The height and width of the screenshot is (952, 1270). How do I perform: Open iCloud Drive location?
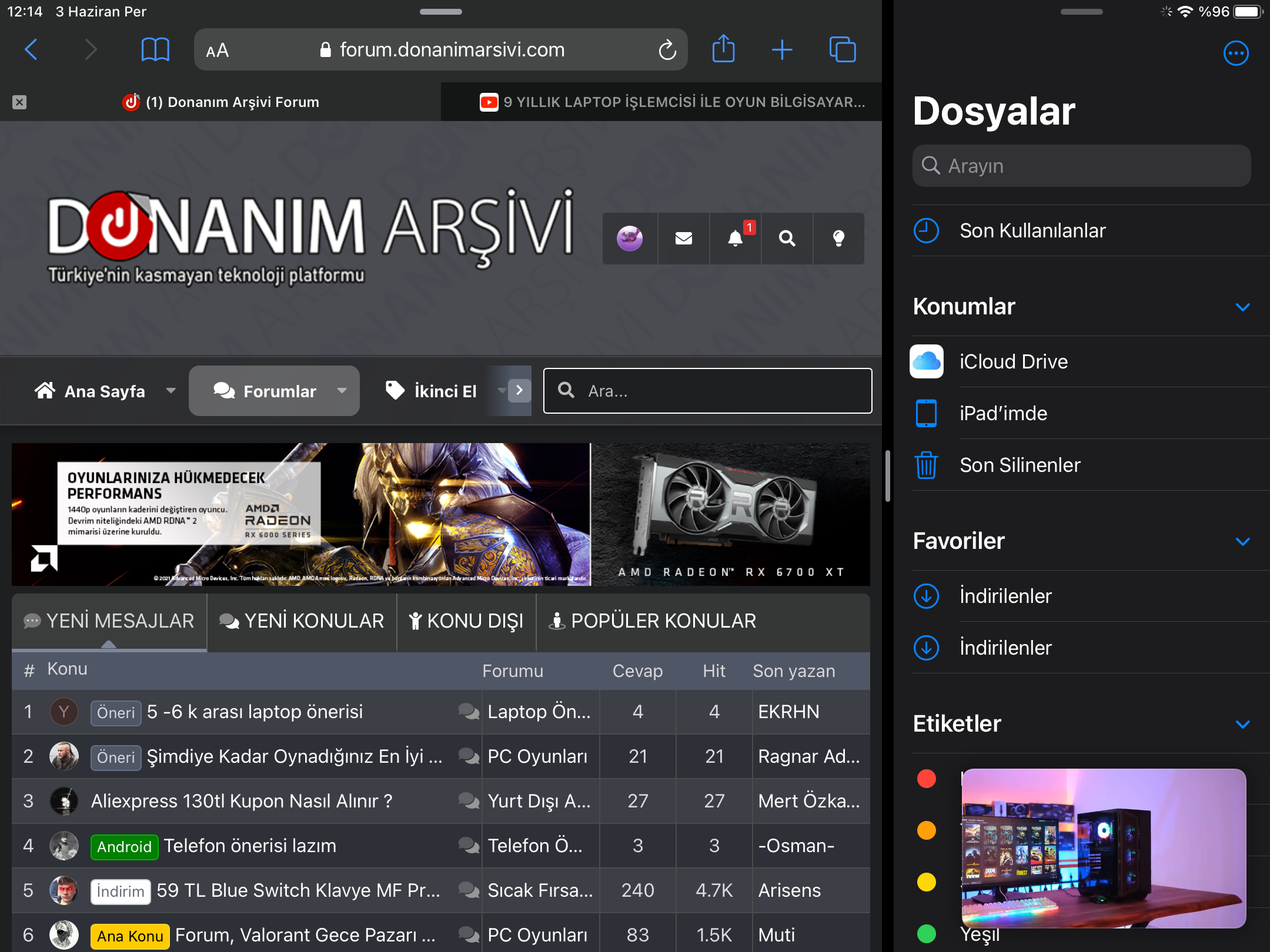click(x=1013, y=361)
